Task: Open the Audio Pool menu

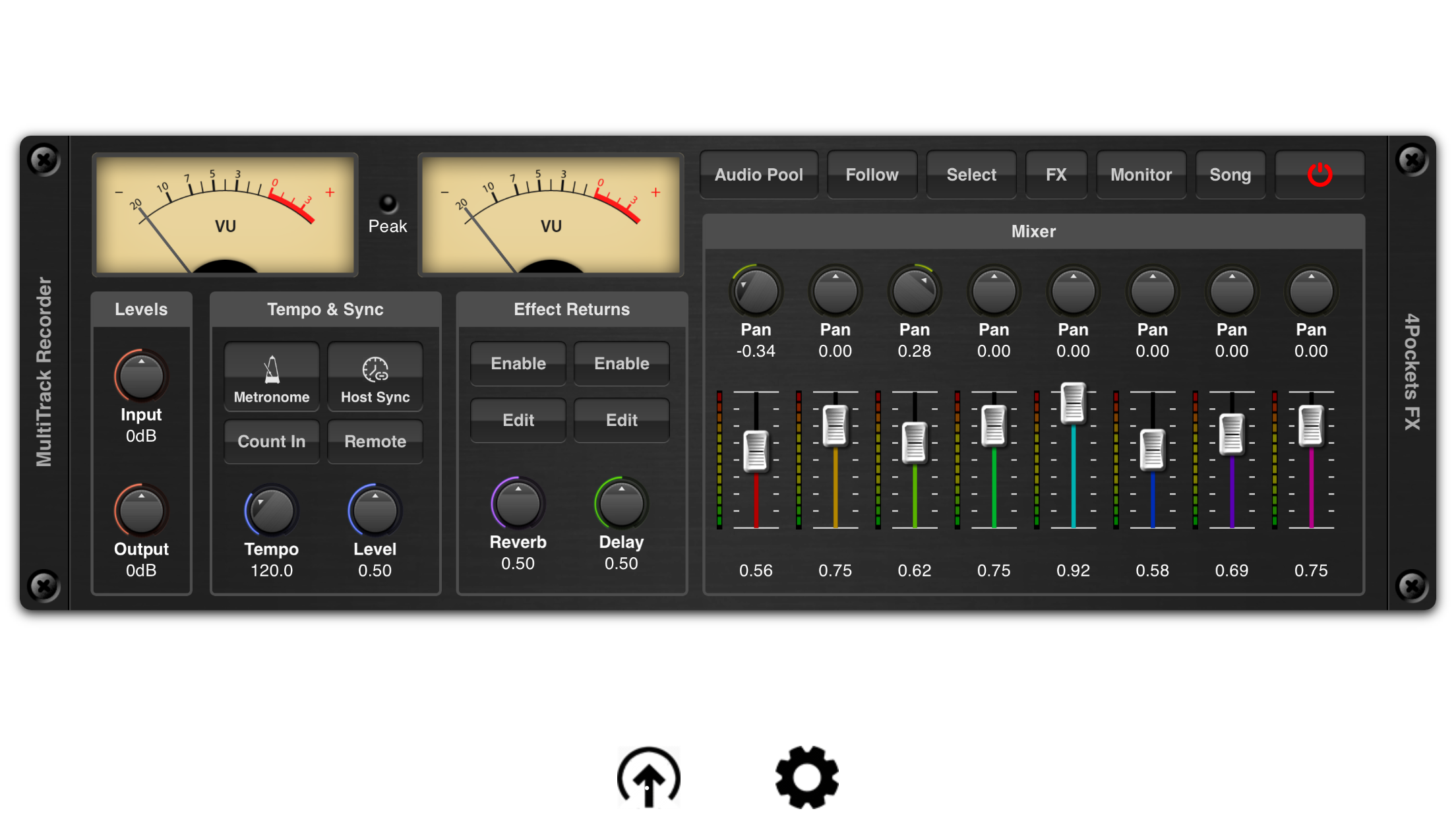Action: (758, 175)
